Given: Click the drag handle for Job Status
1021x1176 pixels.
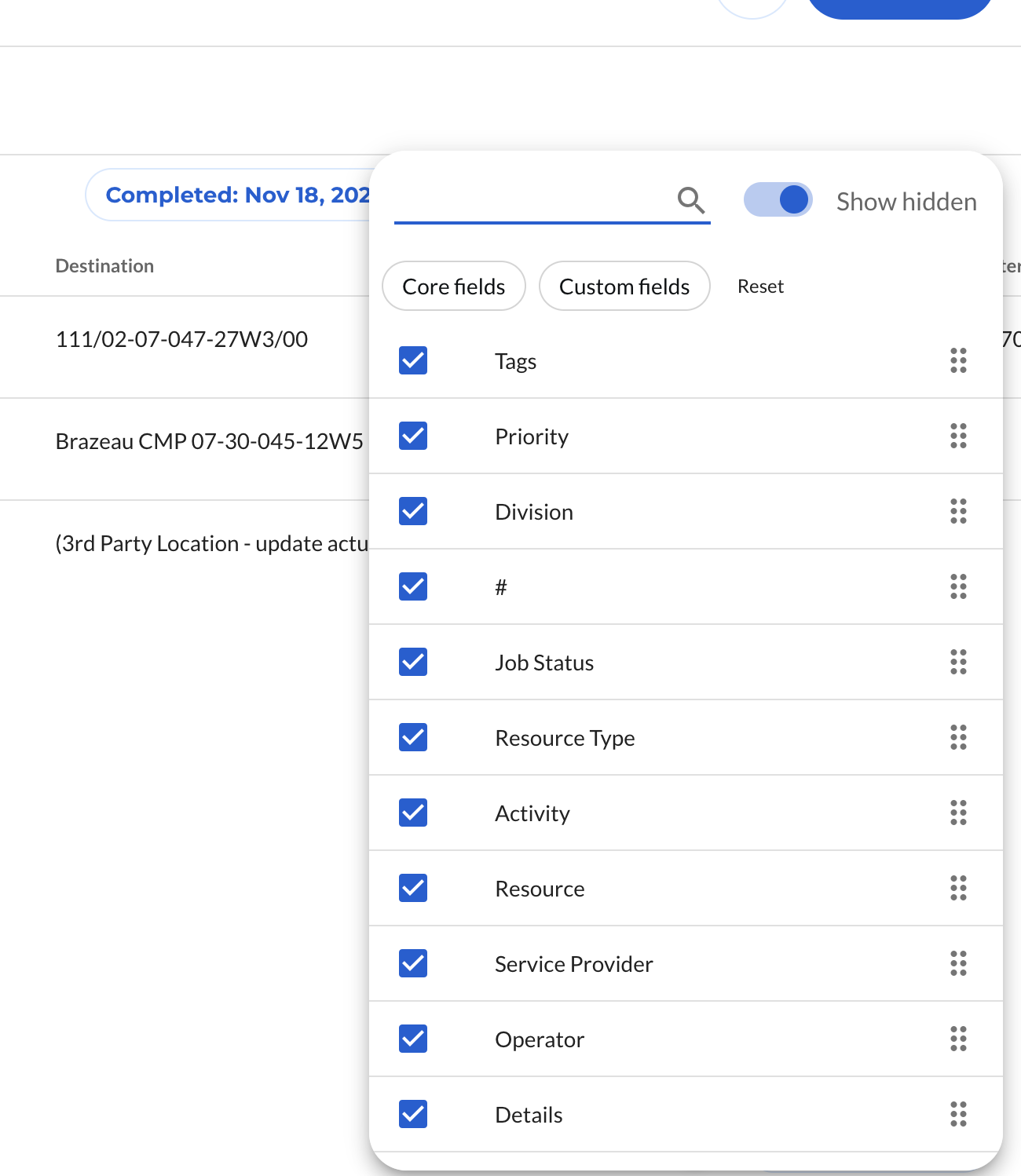Looking at the screenshot, I should pyautogui.click(x=958, y=663).
